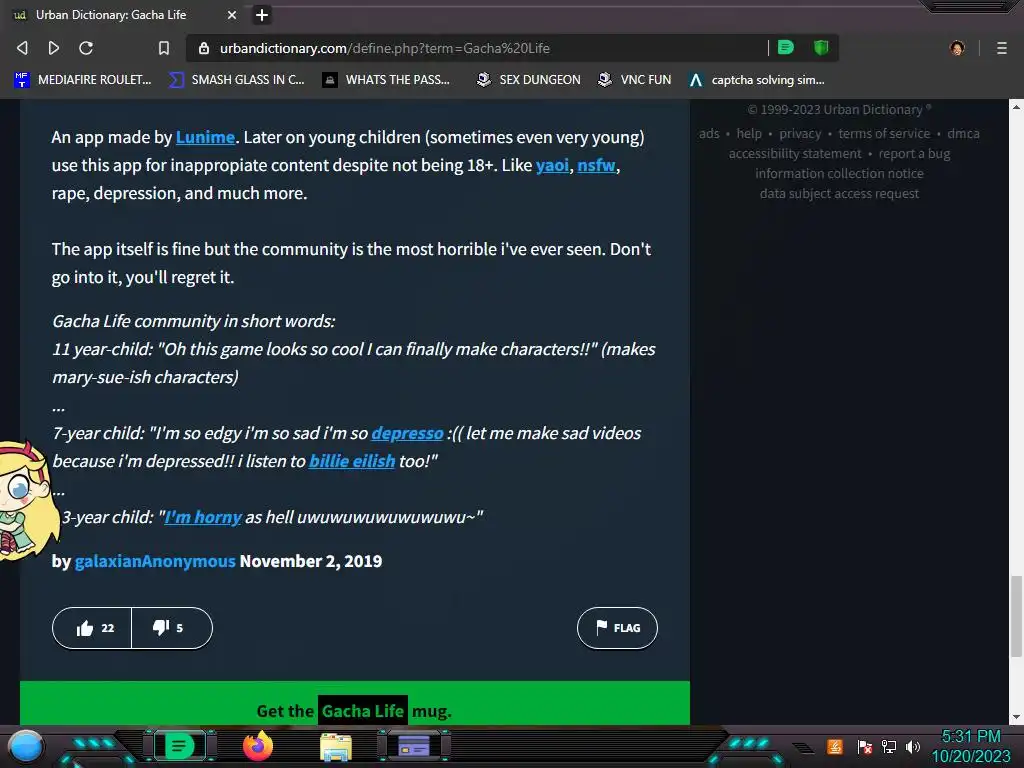Open galaxianAnonymous author profile
This screenshot has width=1024, height=768.
click(x=155, y=561)
